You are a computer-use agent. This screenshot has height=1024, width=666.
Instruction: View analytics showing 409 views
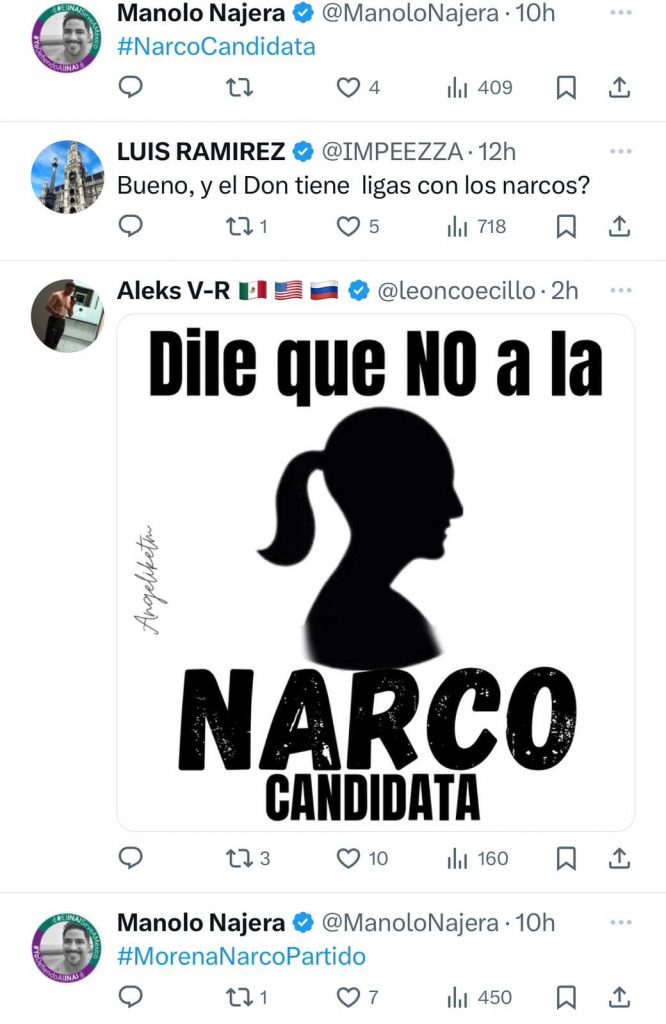[x=479, y=88]
